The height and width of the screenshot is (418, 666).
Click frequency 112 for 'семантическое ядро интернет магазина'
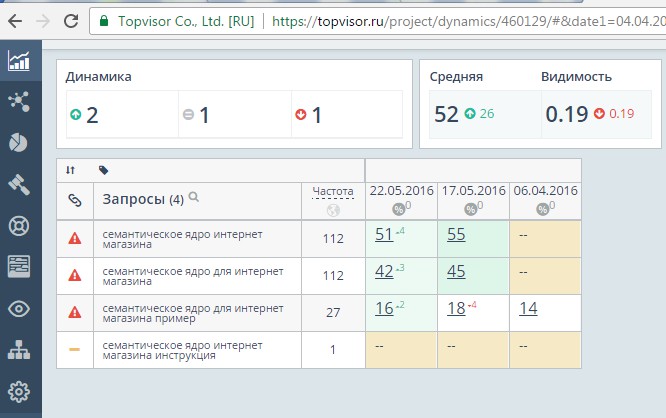click(x=333, y=239)
